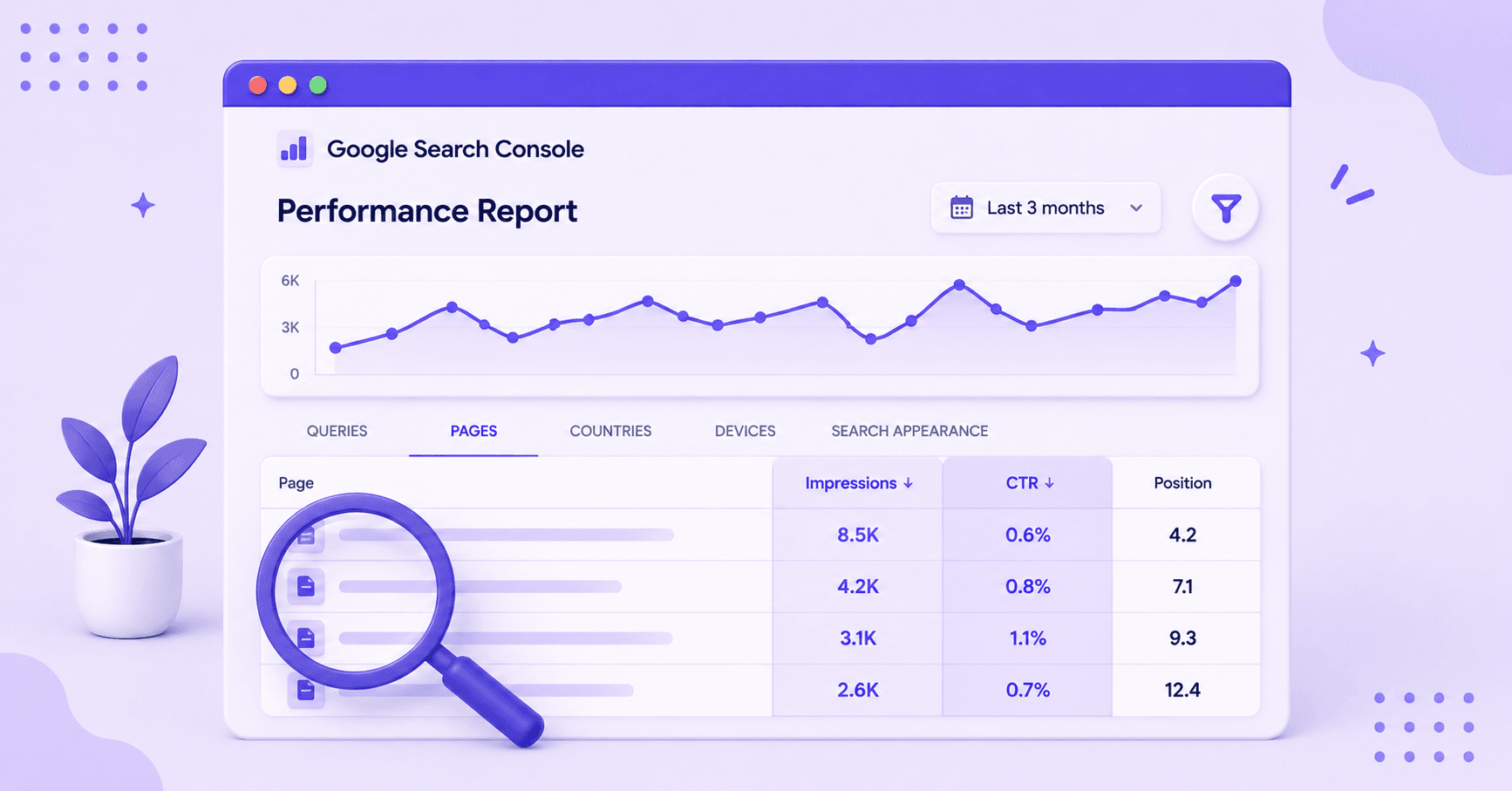1512x791 pixels.
Task: Click the document icon in the 4.2K row
Action: [x=305, y=586]
